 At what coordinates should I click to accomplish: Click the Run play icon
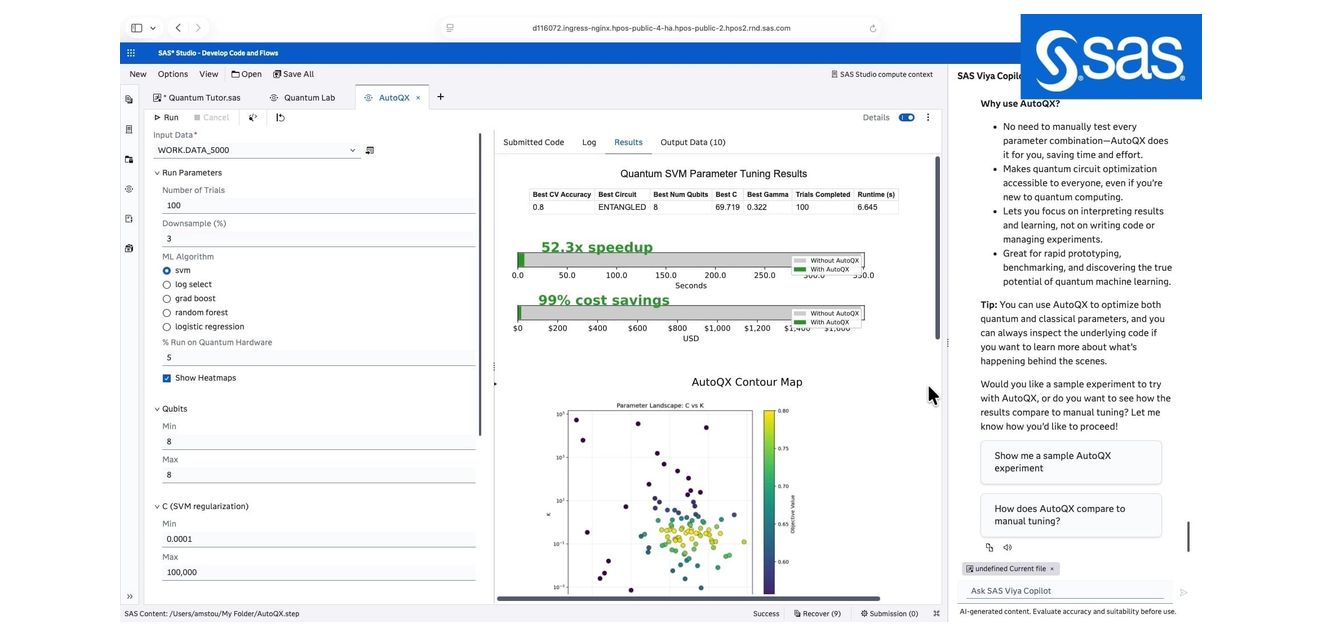point(157,117)
